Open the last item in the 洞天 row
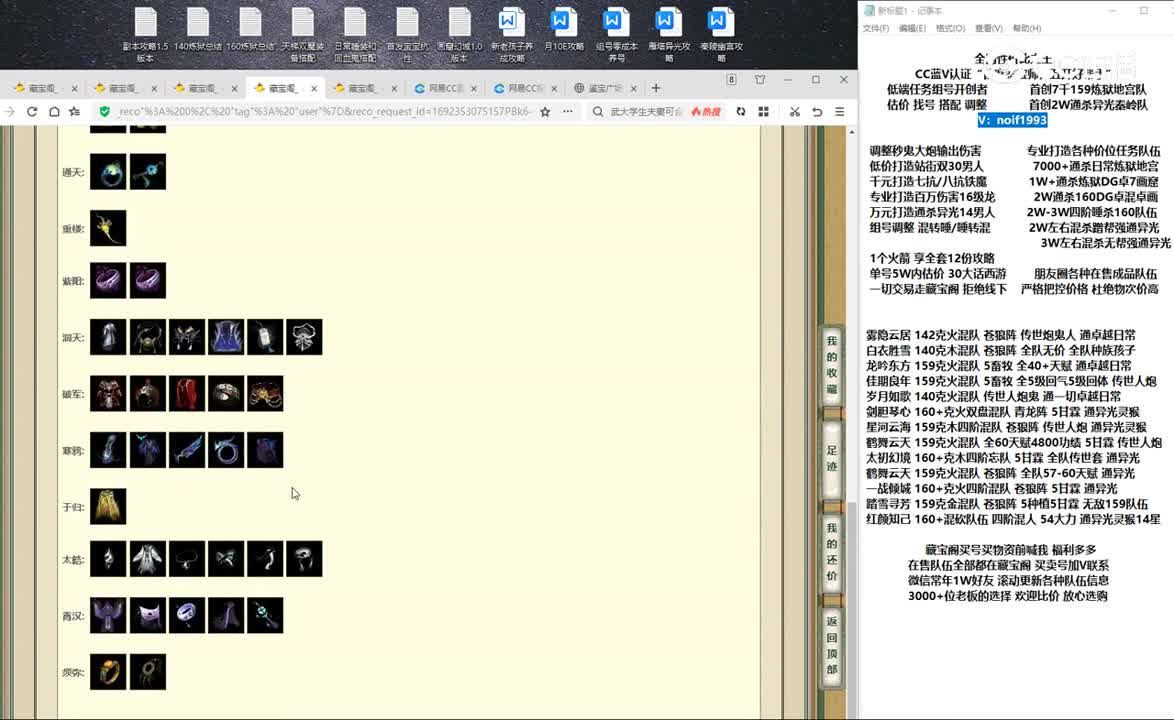The image size is (1174, 720). tap(304, 337)
